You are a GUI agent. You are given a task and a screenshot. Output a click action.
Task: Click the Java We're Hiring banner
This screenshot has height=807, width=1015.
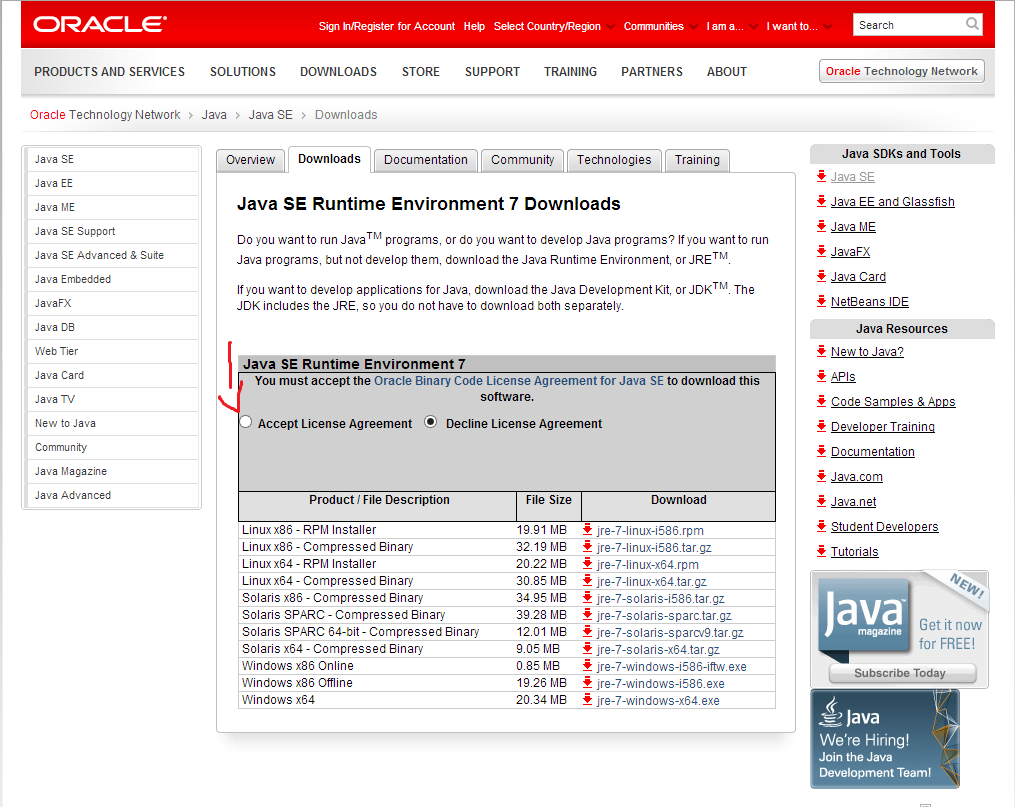[x=884, y=738]
